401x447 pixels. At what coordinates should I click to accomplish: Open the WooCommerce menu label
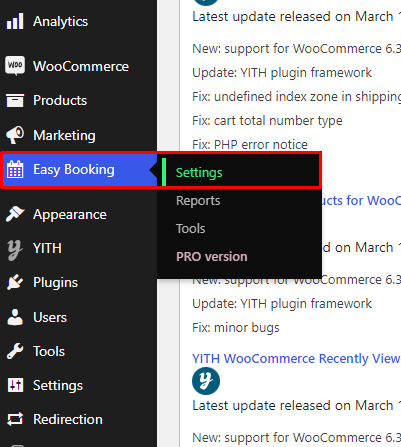tap(81, 66)
